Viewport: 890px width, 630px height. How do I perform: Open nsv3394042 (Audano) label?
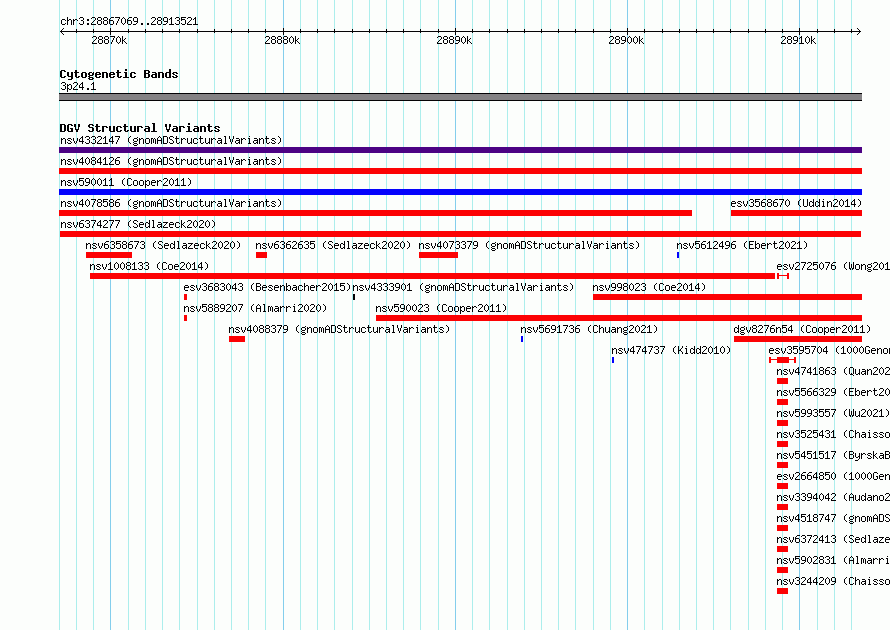click(833, 497)
